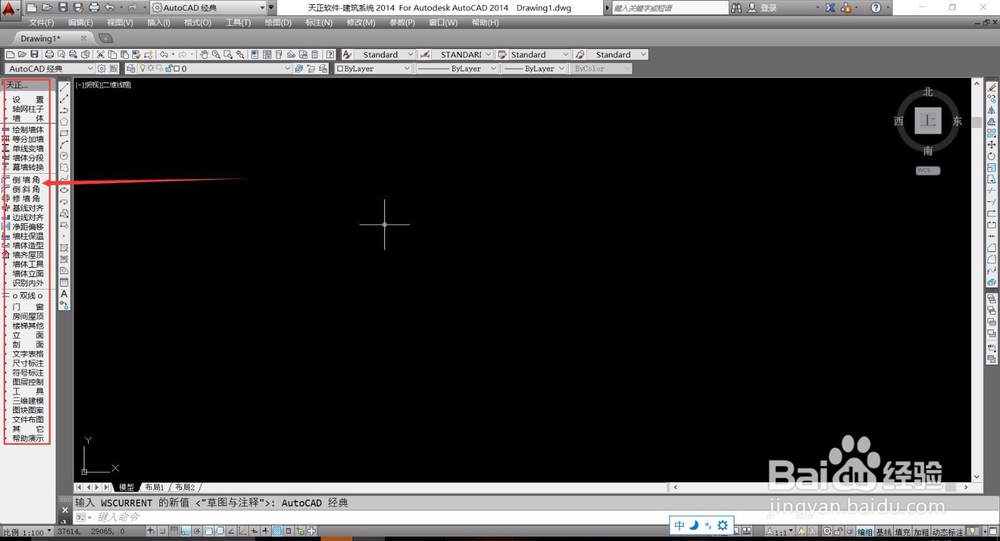
Task: Toggle the layer lock padlock icon
Action: 169,68
